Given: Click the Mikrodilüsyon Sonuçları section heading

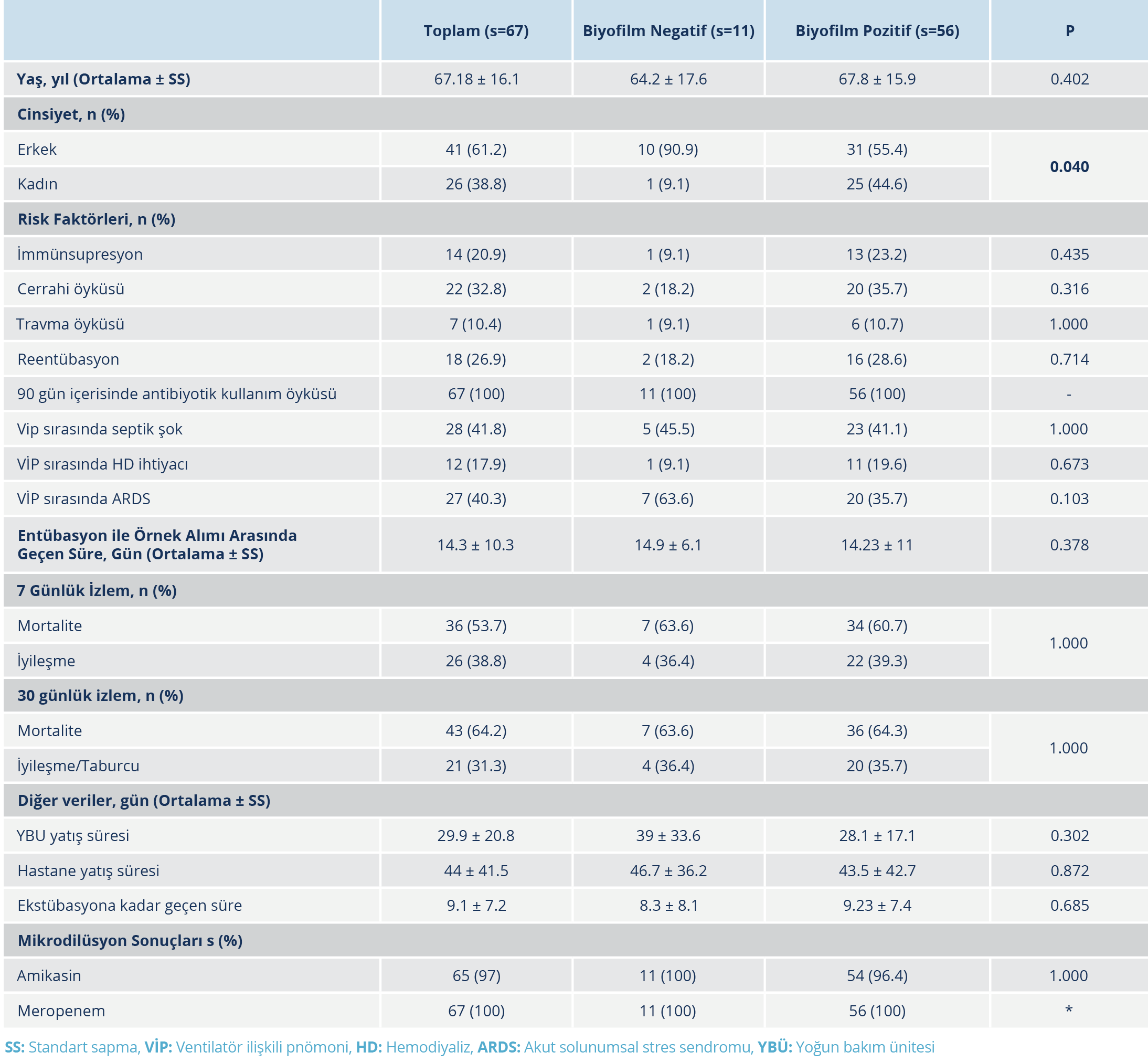Looking at the screenshot, I should click(130, 940).
